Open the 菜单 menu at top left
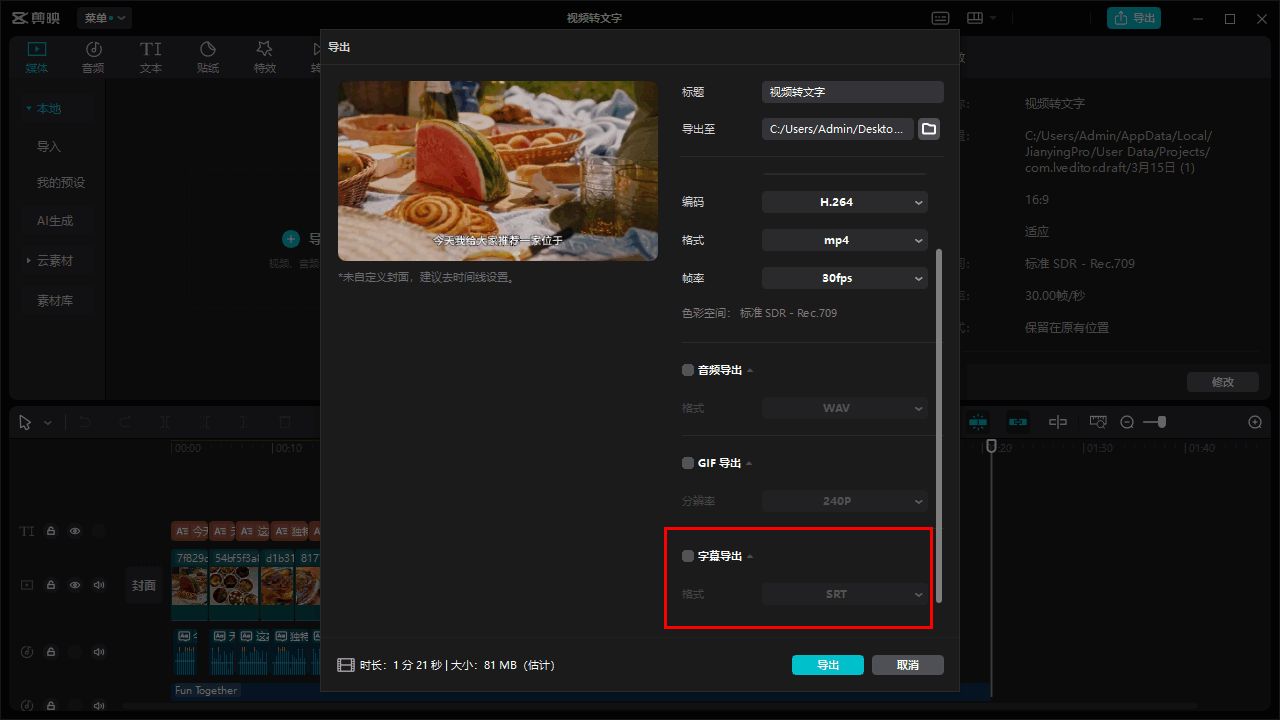1280x720 pixels. pos(104,17)
